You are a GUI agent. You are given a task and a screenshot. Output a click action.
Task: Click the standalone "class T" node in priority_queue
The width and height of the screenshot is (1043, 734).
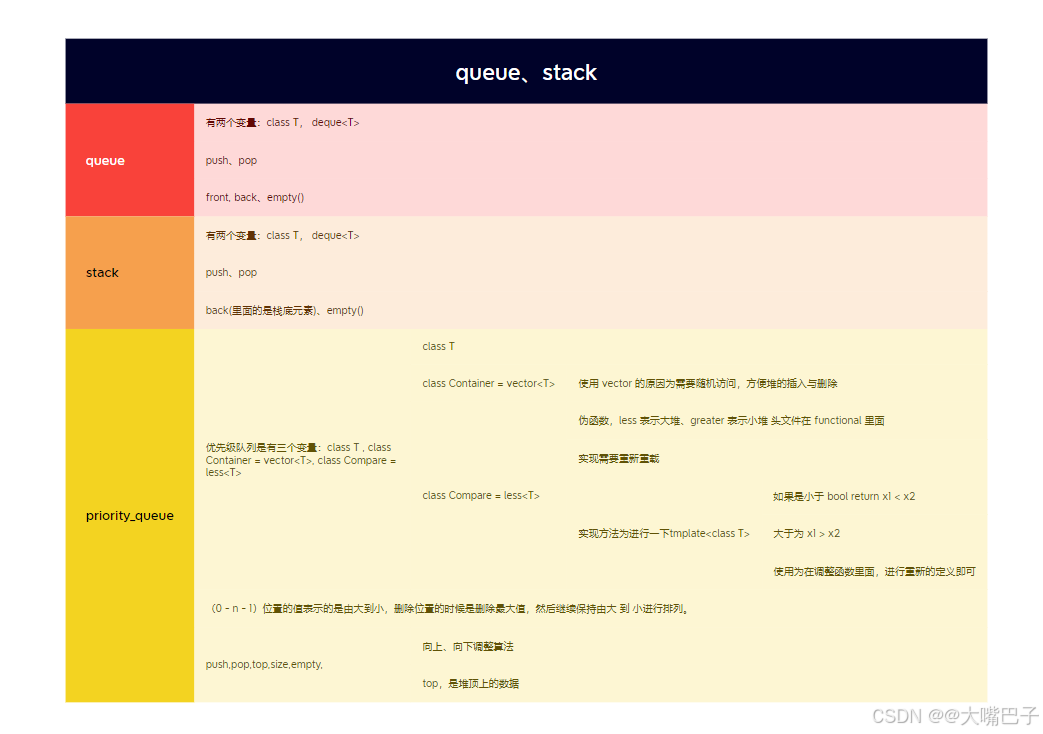438,346
